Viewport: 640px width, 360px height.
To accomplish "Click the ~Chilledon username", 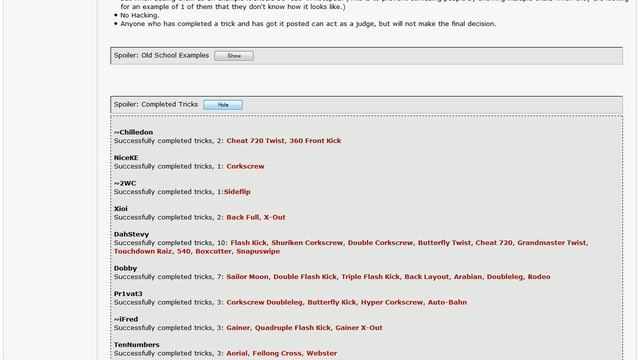I will (133, 132).
